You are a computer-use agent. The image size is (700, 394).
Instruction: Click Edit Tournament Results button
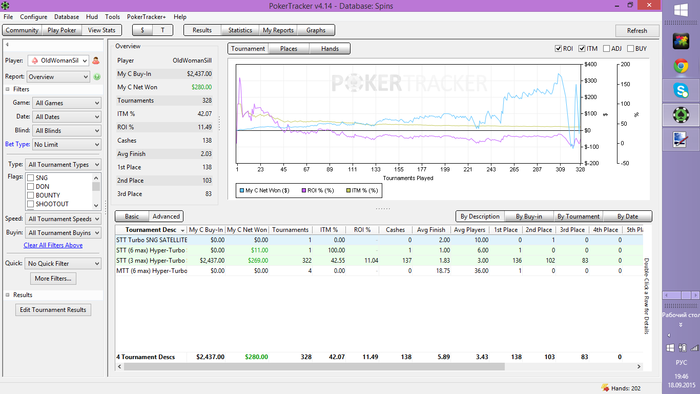pyautogui.click(x=53, y=310)
